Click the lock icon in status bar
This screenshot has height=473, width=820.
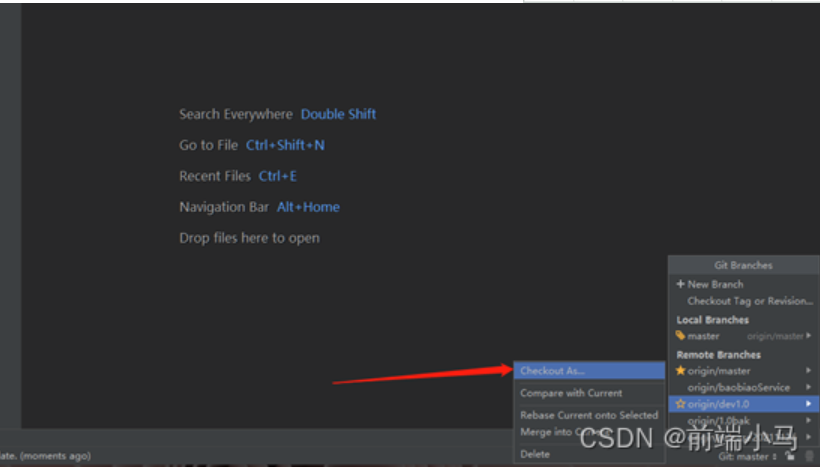790,456
